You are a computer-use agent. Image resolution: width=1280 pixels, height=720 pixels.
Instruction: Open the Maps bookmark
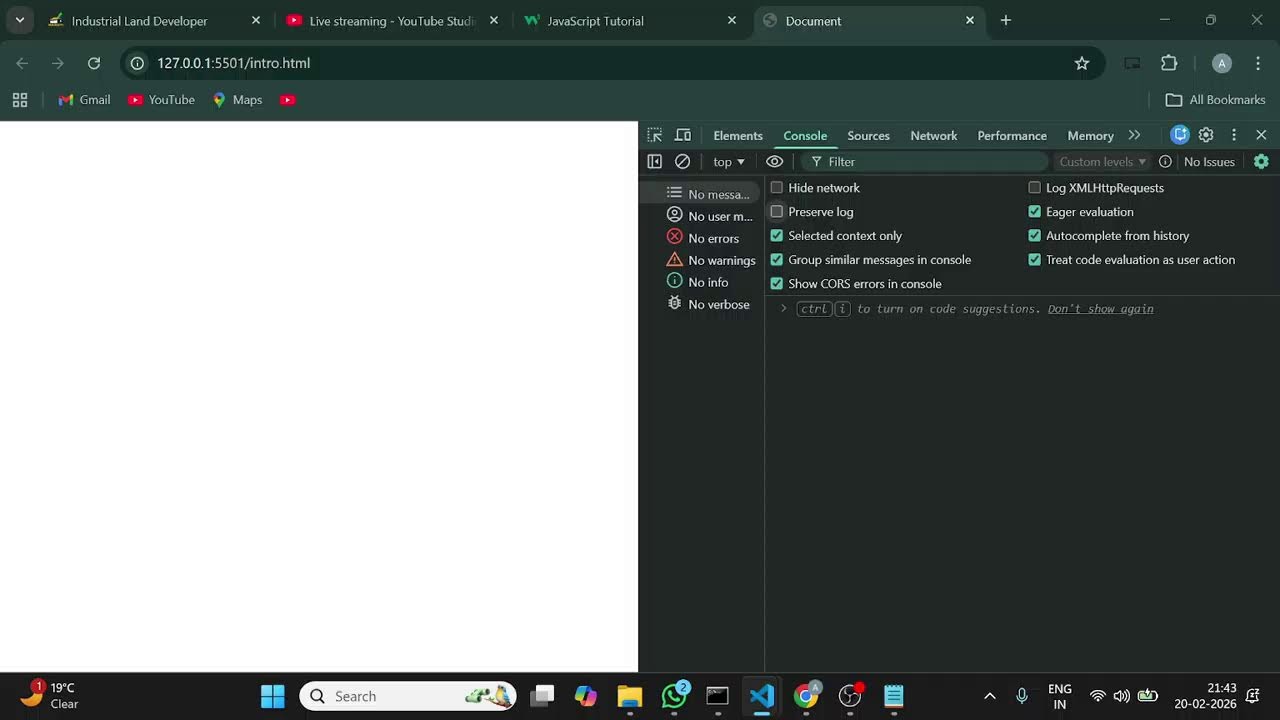[x=237, y=100]
